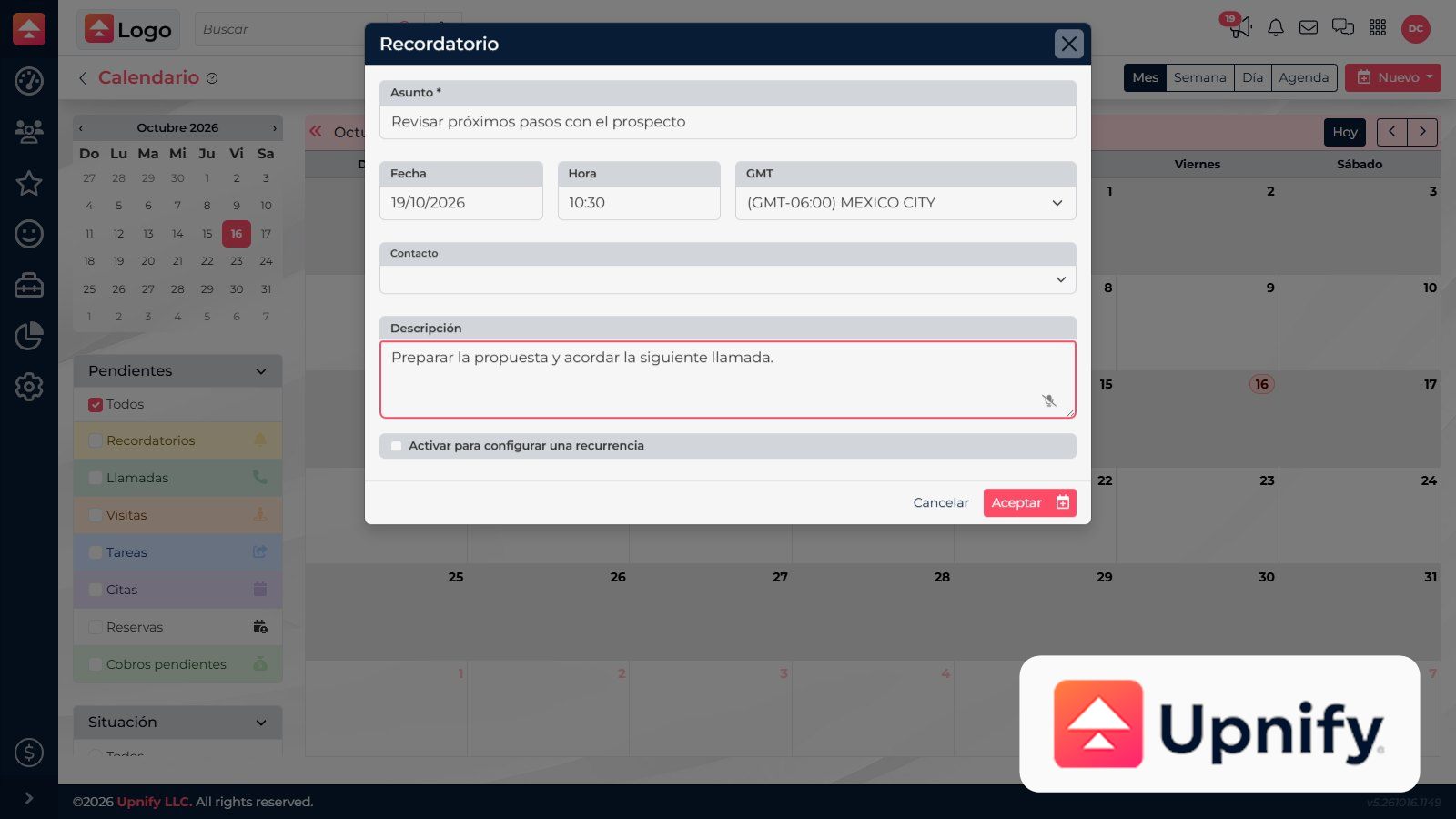Screen dimensions: 1456x819
Task: Open the mail envelope icon
Action: click(x=1309, y=28)
